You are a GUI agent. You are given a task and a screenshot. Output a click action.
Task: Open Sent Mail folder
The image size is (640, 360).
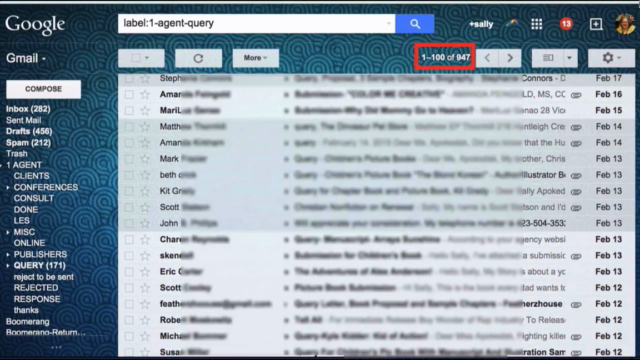tap(24, 120)
